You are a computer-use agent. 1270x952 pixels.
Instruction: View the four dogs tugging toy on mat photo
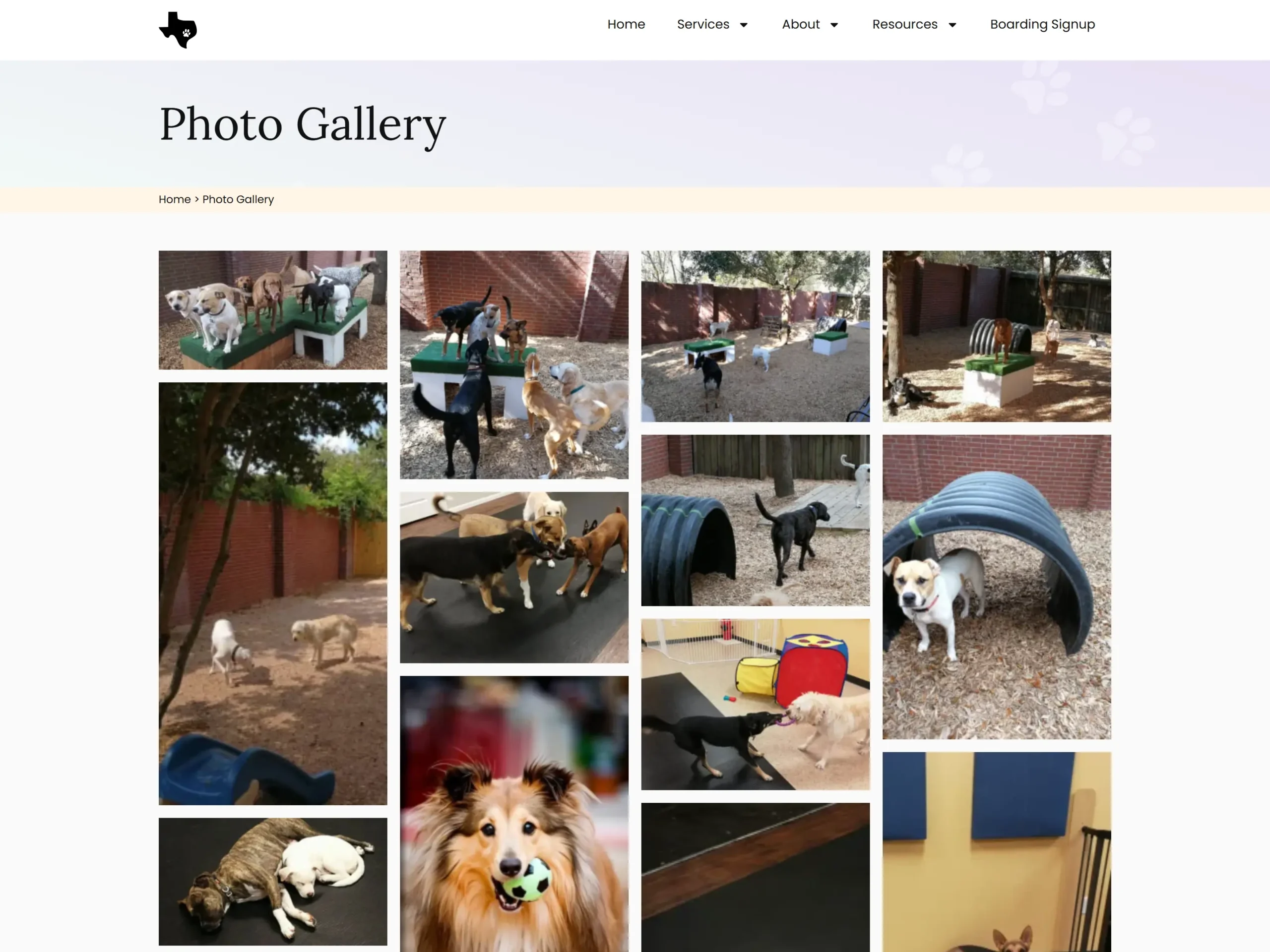pyautogui.click(x=514, y=577)
